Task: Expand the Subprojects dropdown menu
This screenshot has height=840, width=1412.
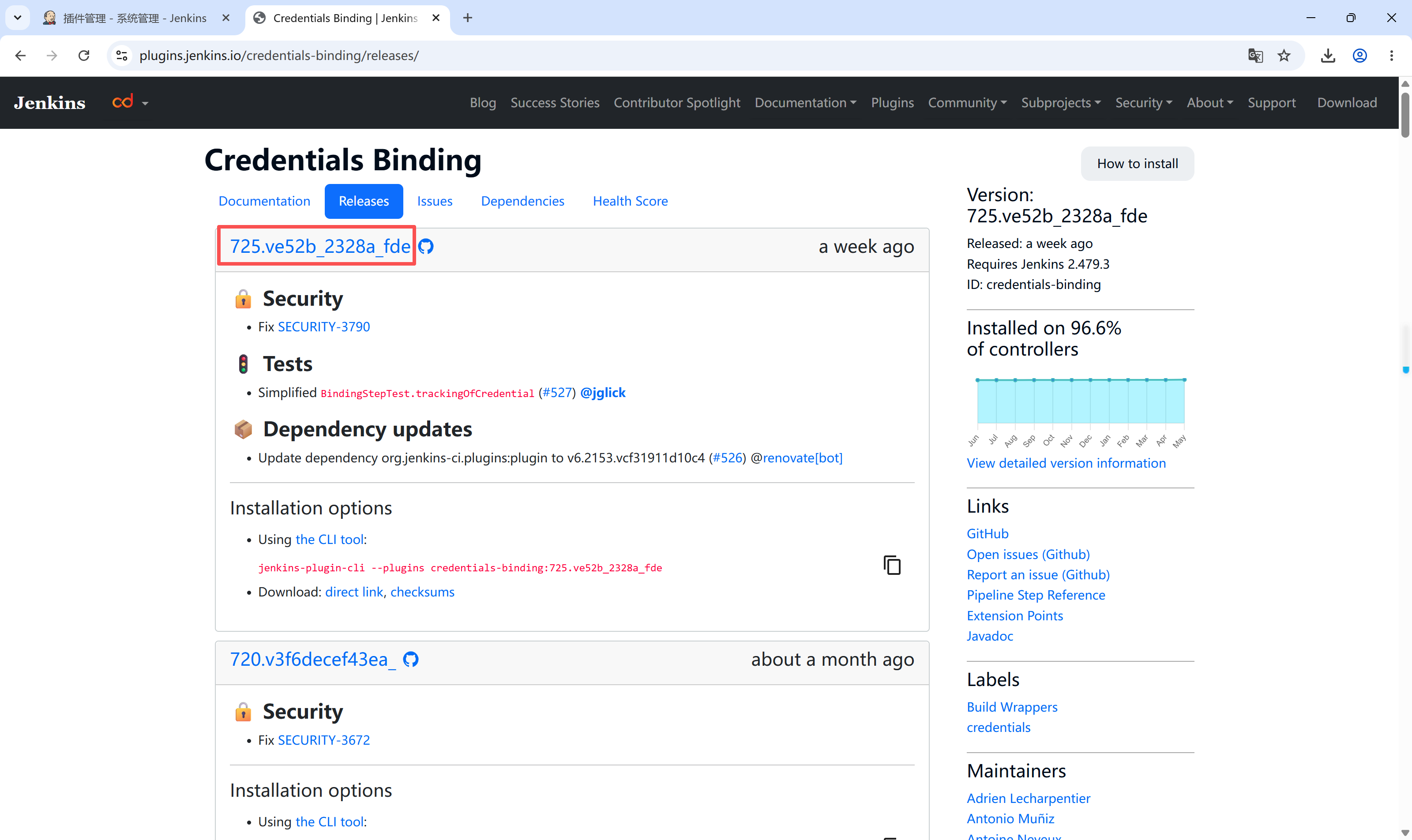Action: (1061, 103)
